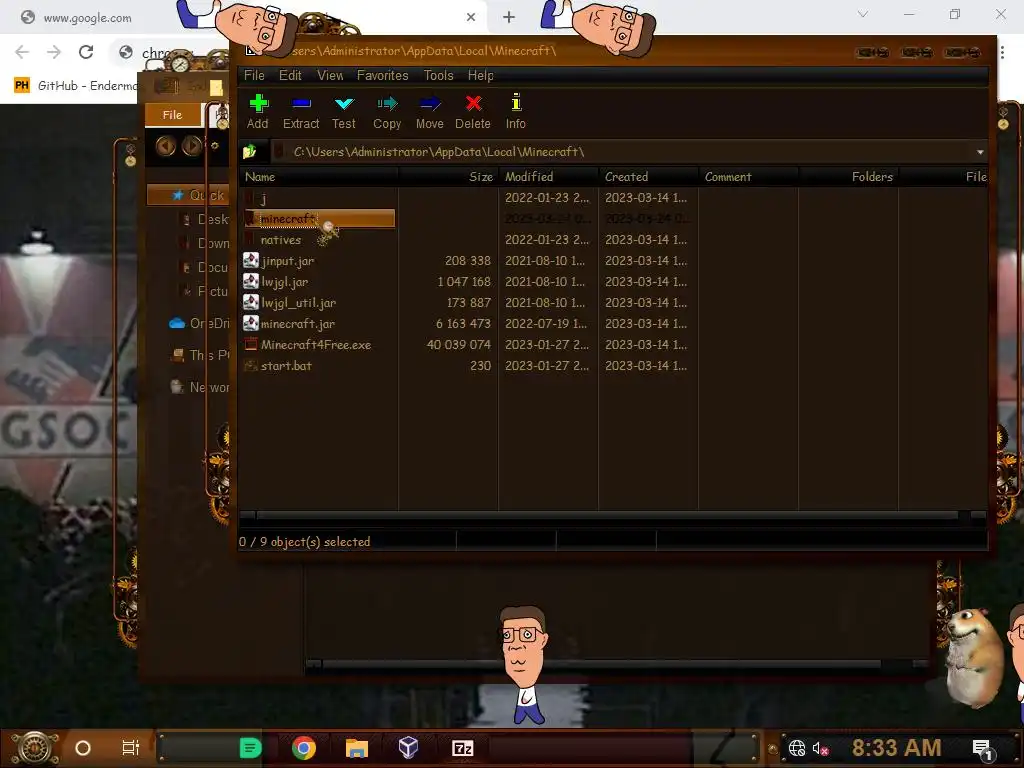
Task: Open the GitHub - Enderma bookmark in Chrome
Action: click(x=76, y=86)
